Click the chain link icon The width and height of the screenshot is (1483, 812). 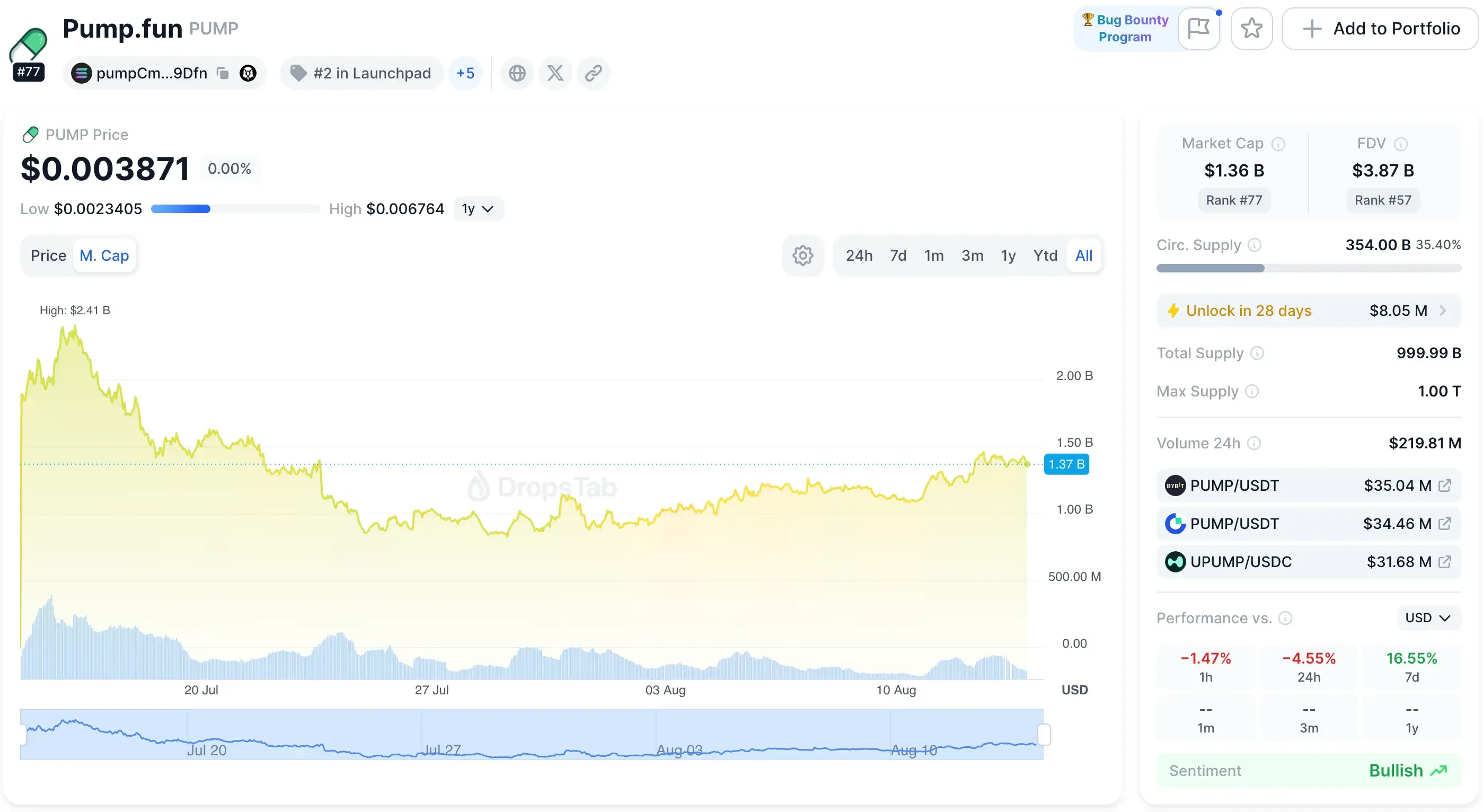click(x=593, y=73)
